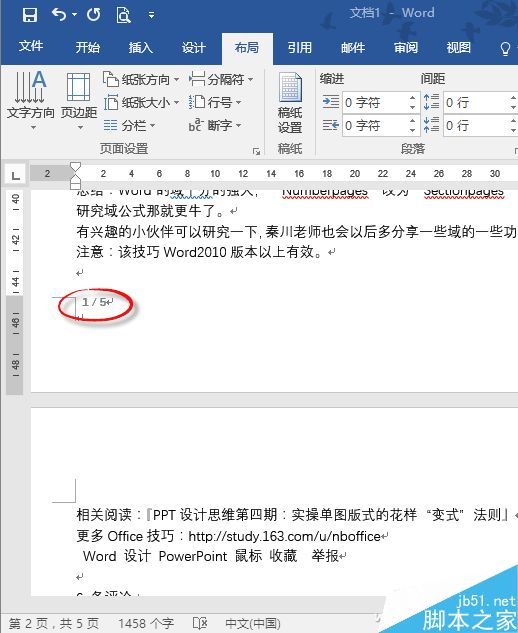Click the spacing-after icon

coord(431,126)
